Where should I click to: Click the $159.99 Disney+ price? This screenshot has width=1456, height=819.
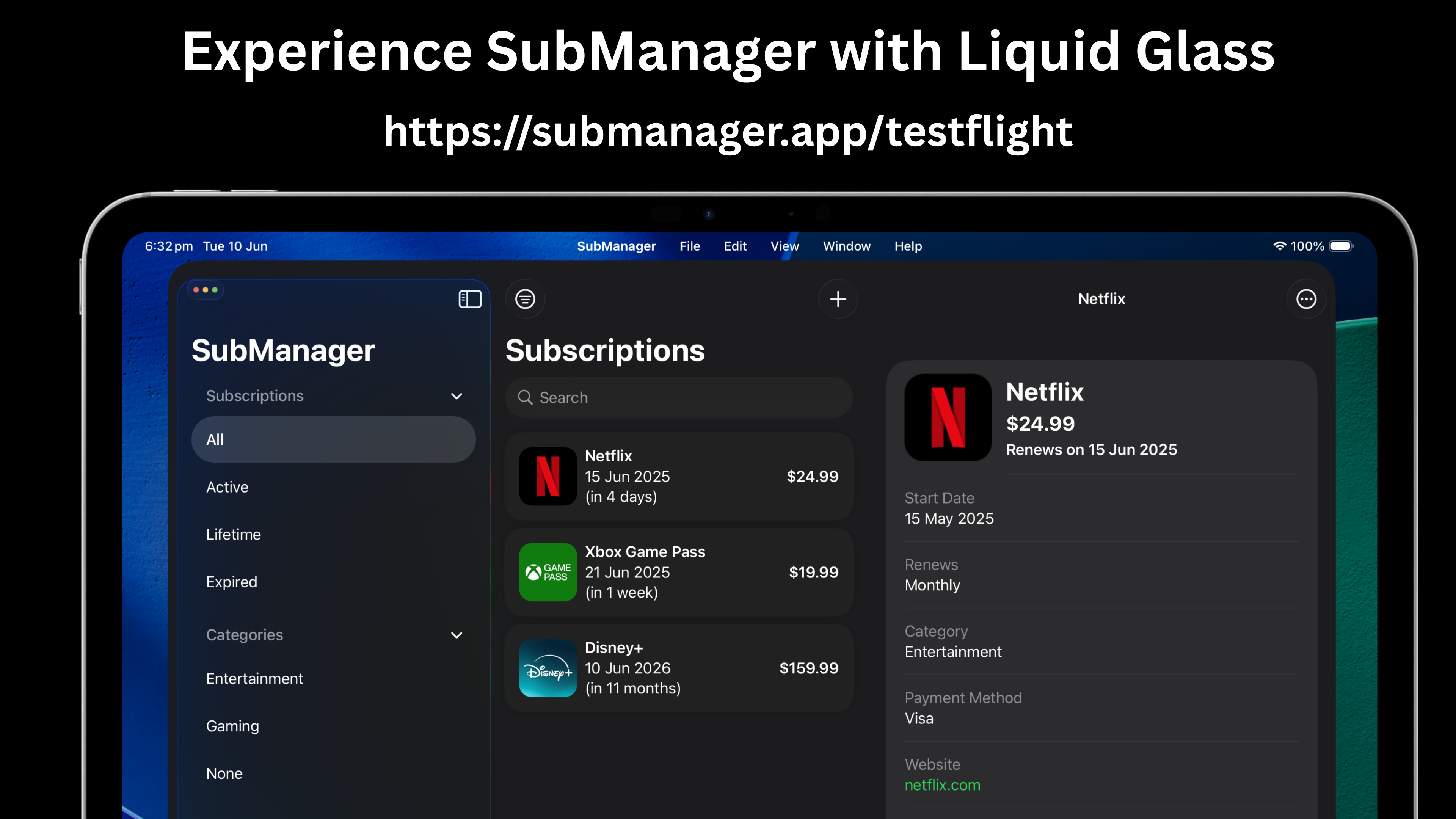point(810,668)
